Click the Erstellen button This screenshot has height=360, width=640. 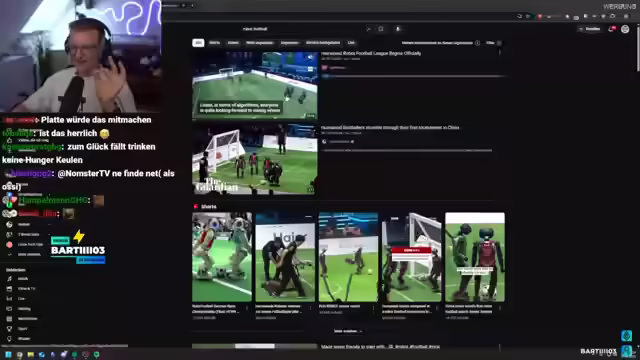pos(589,29)
